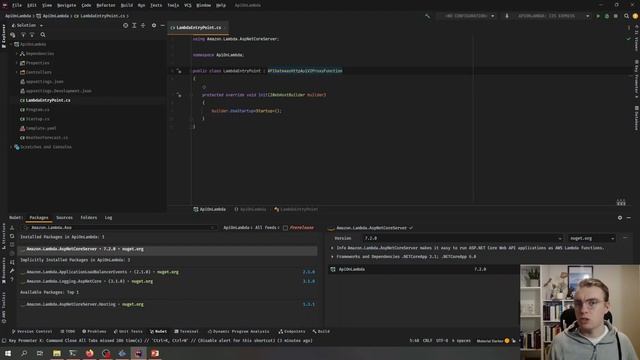Open the File menu
The image size is (640, 360).
tap(17, 5)
